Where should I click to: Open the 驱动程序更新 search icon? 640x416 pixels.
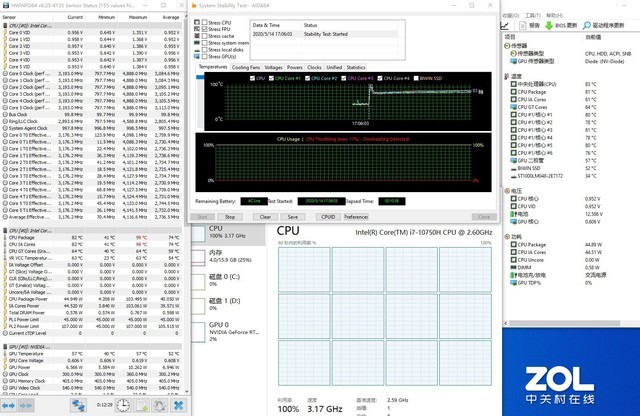[584, 25]
